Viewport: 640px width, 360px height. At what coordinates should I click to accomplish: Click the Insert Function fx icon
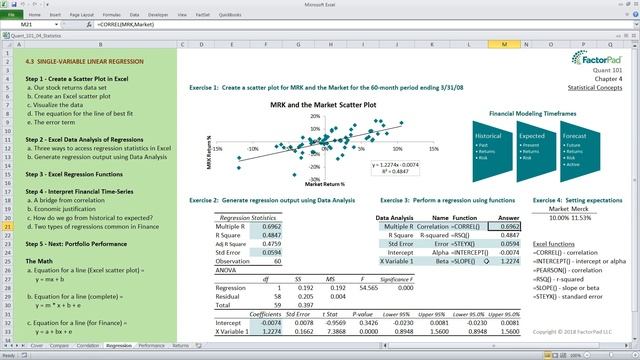point(89,24)
